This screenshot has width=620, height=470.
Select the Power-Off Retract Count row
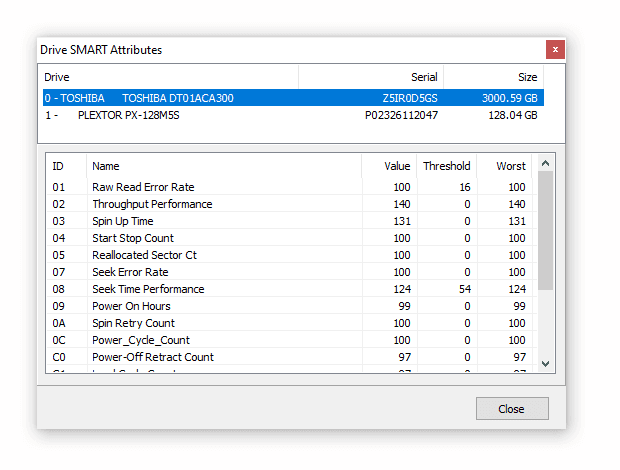click(x=292, y=357)
